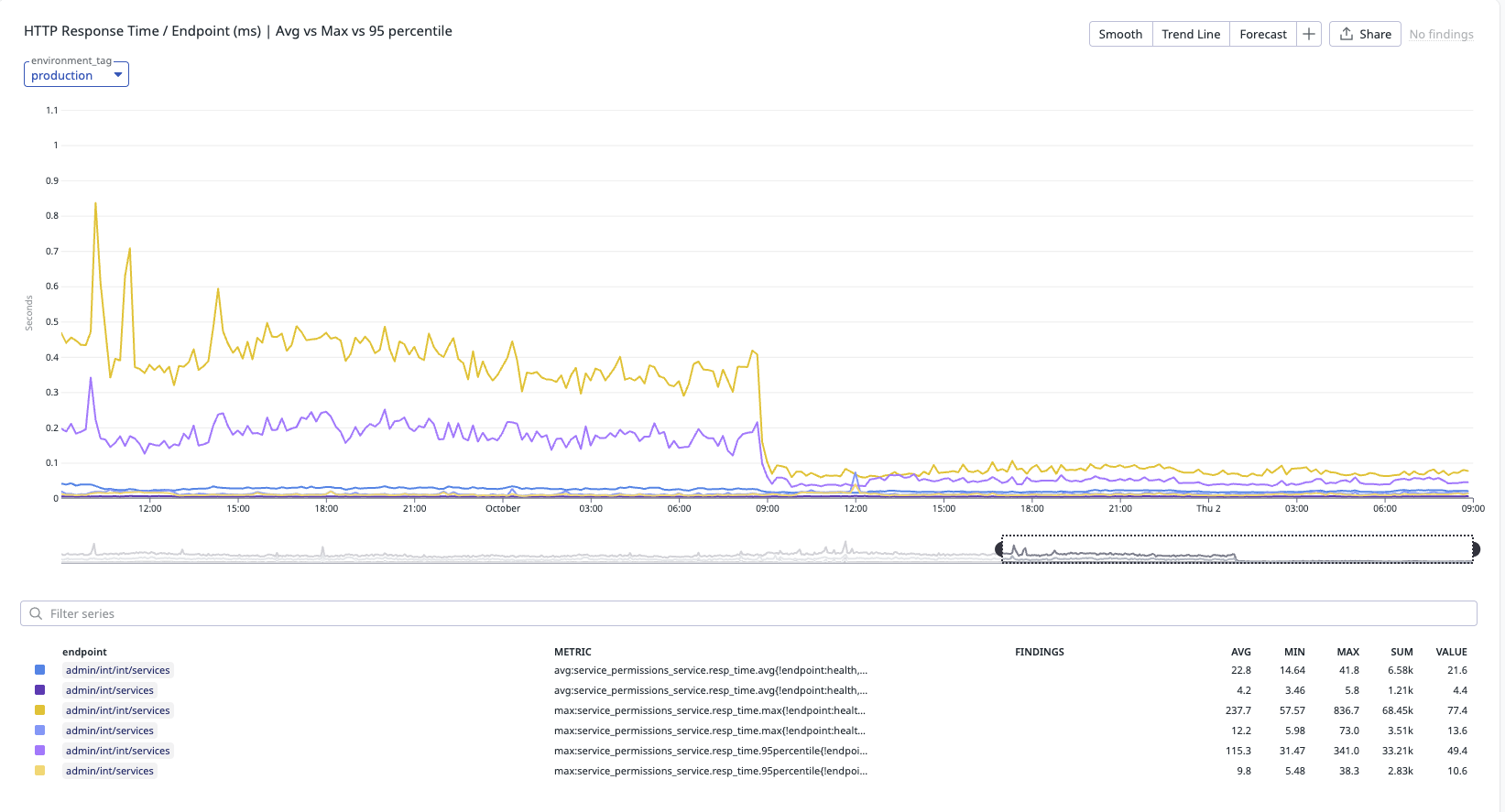This screenshot has height=812, width=1505.
Task: Toggle the Forecast option
Action: [1262, 34]
